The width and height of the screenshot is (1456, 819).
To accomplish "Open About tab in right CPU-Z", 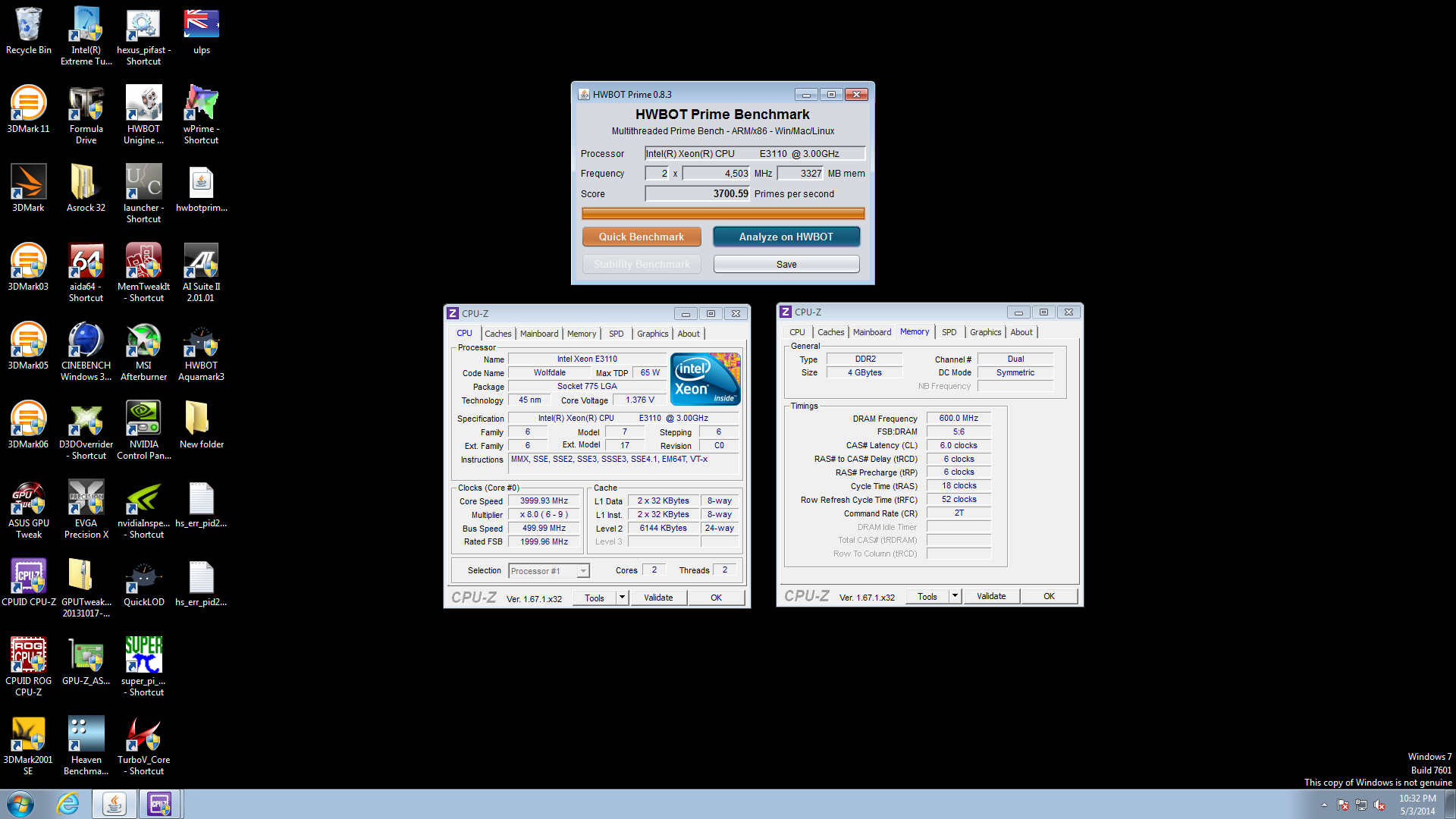I will (x=1021, y=332).
